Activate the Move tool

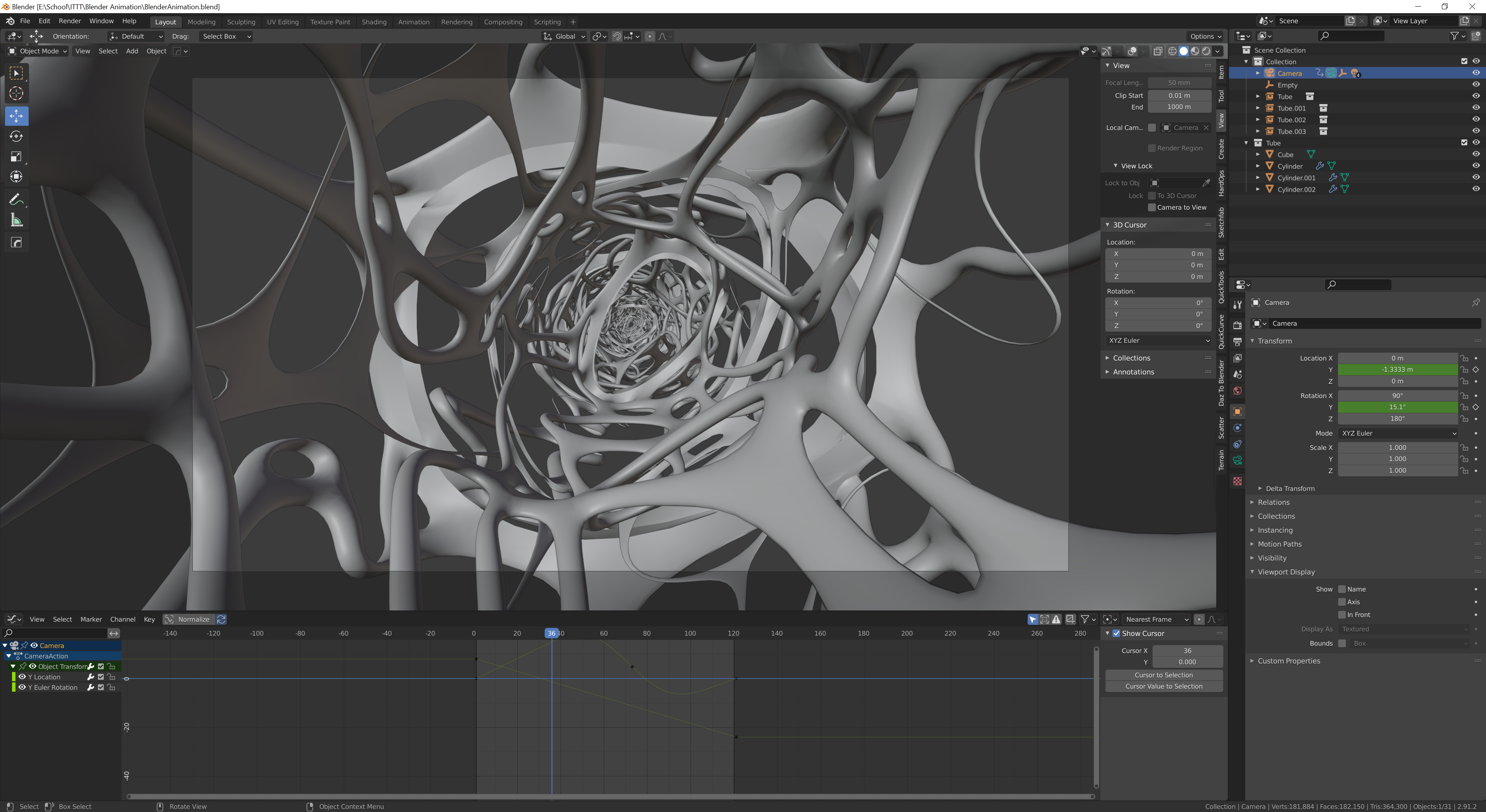click(16, 116)
